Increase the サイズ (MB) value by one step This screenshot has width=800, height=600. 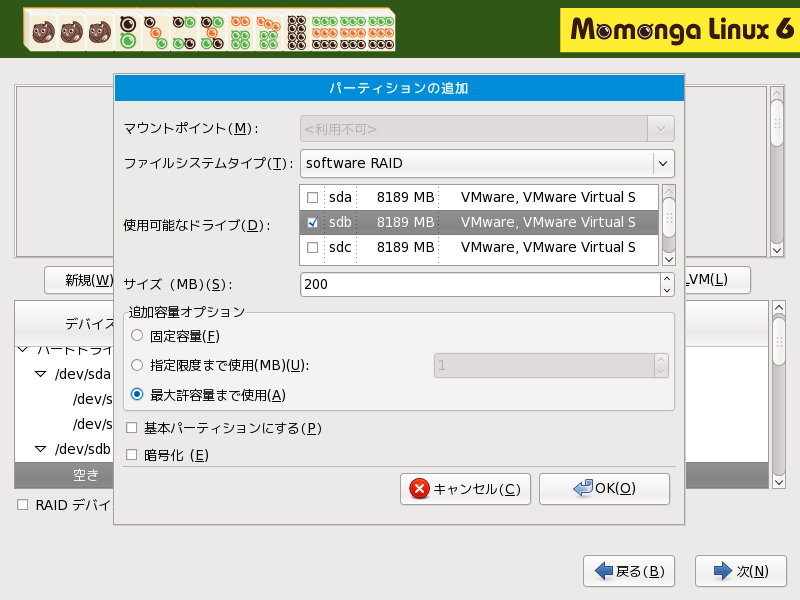click(x=667, y=279)
